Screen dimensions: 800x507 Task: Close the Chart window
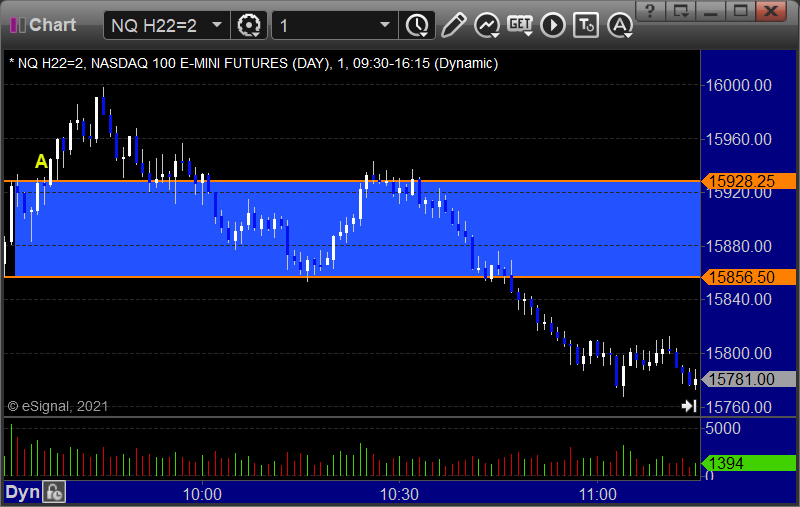pyautogui.click(x=771, y=10)
